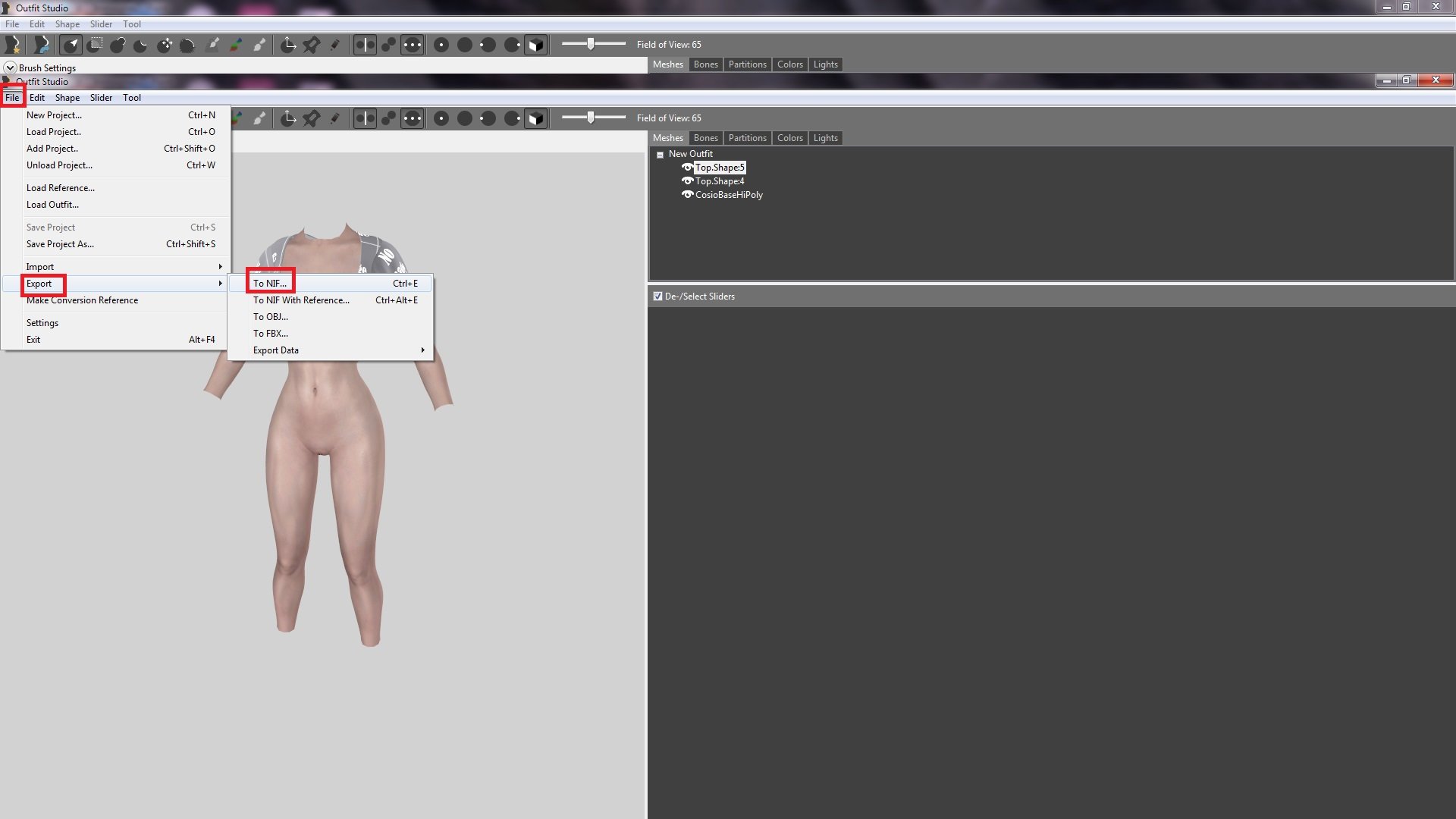
Task: Select Save Project As... menu entry
Action: pyautogui.click(x=115, y=244)
